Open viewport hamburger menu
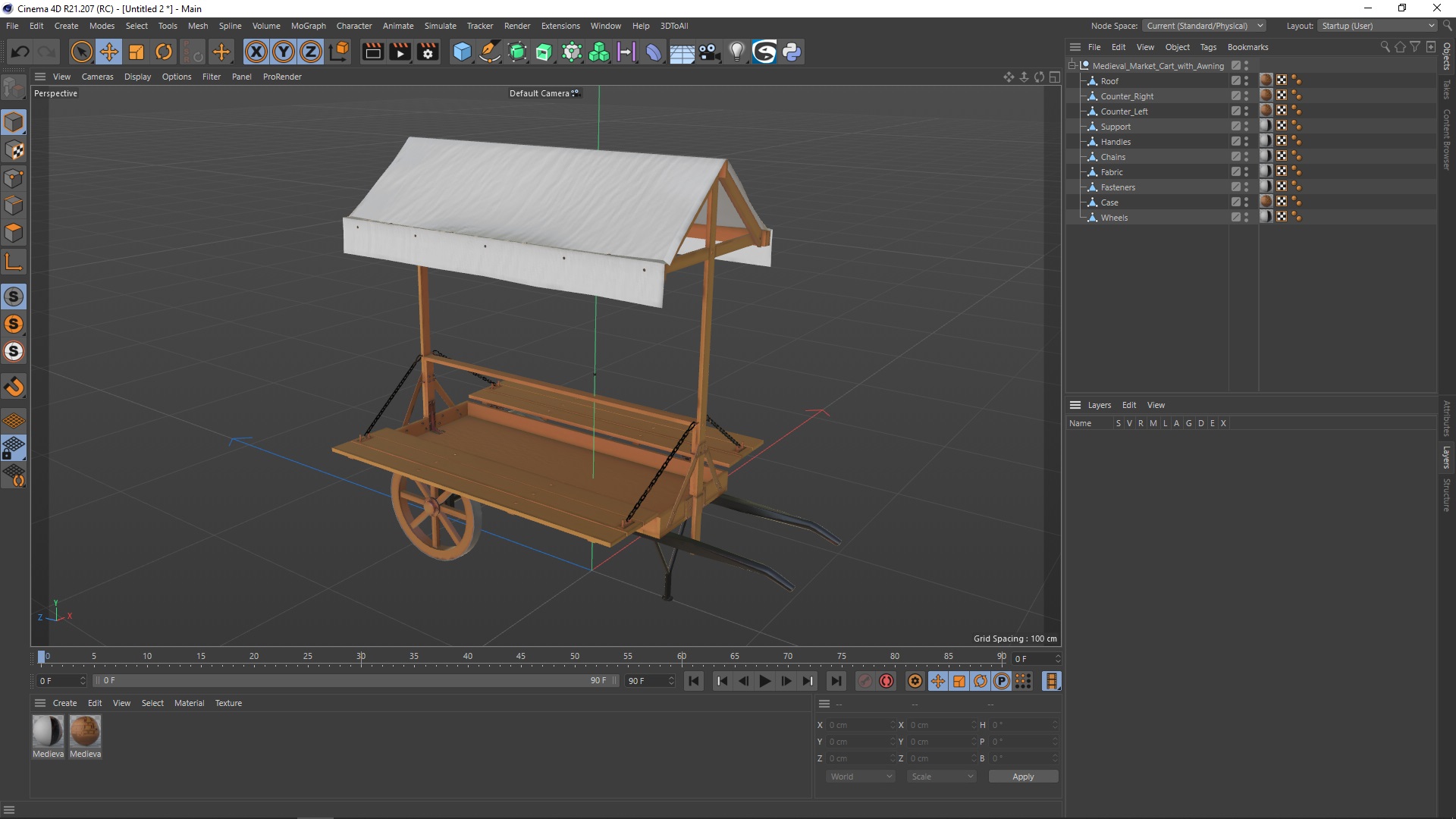 click(40, 77)
